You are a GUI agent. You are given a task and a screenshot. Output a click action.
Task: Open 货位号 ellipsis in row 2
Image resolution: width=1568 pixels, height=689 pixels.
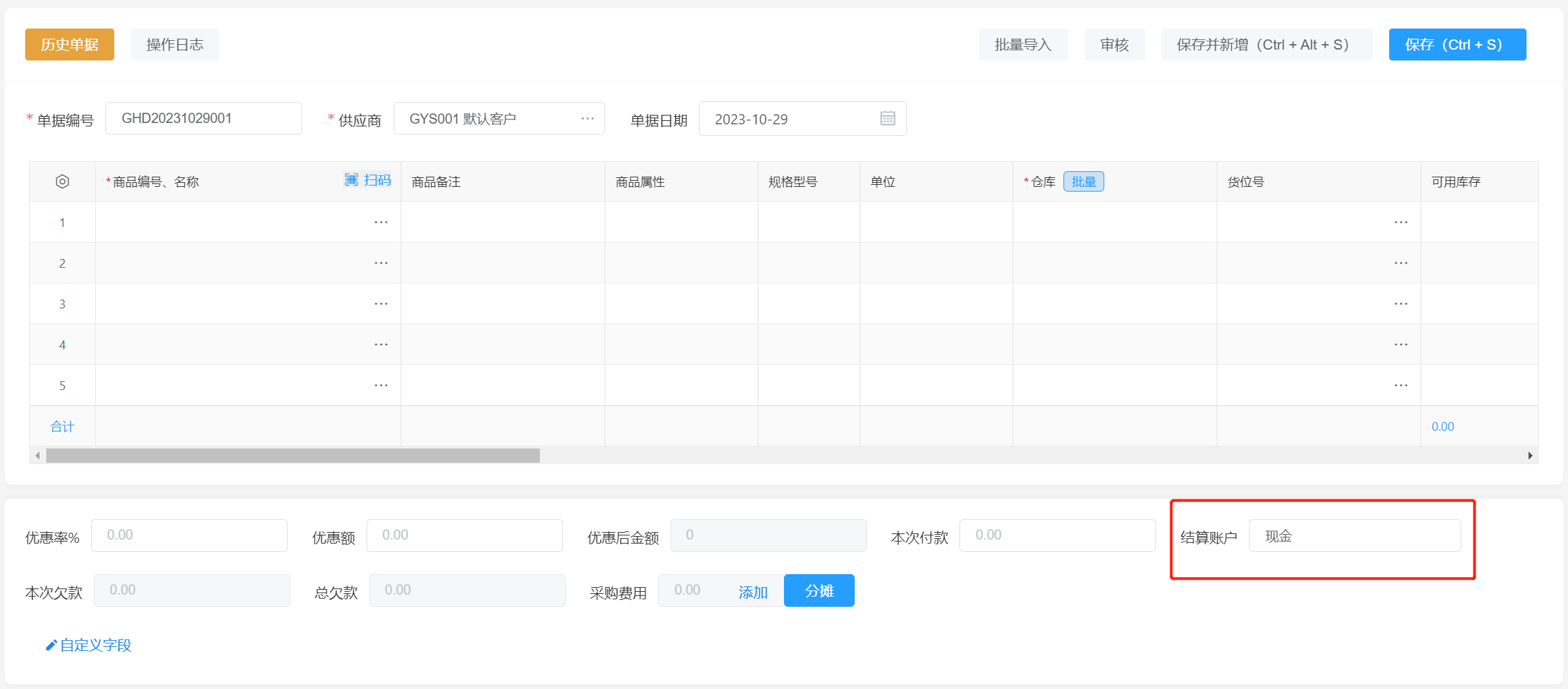1401,263
